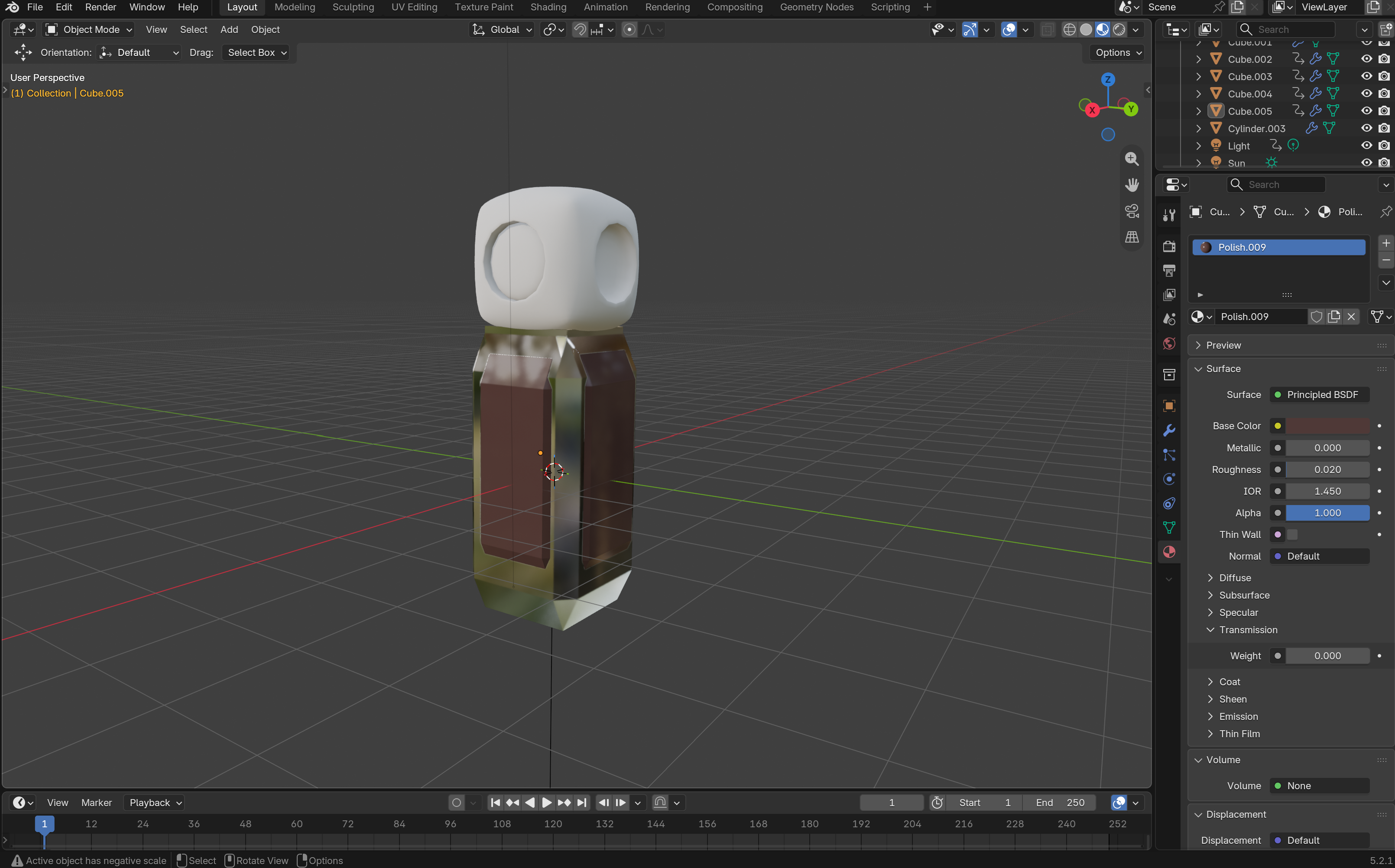Toggle auto keying record button
The height and width of the screenshot is (868, 1395).
(456, 803)
